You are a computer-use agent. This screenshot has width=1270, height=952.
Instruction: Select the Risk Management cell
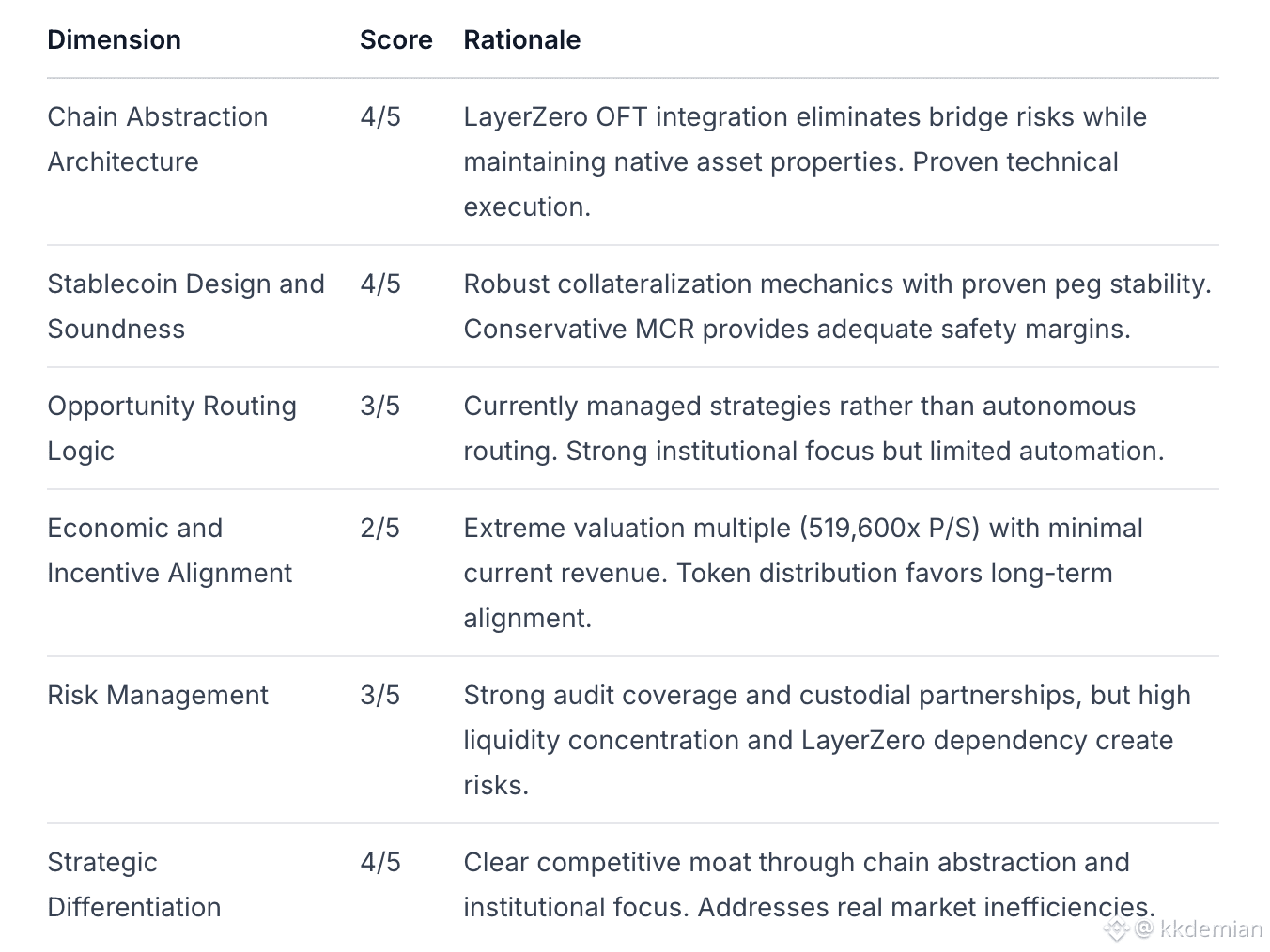tap(158, 695)
